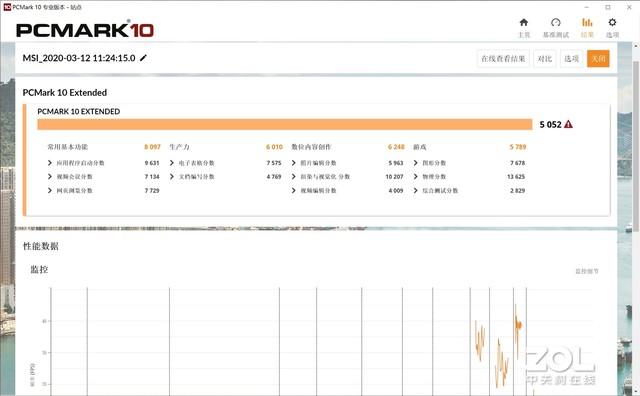Click the app start-up score value 9 631
Viewport: 640px width, 396px height.
point(152,163)
